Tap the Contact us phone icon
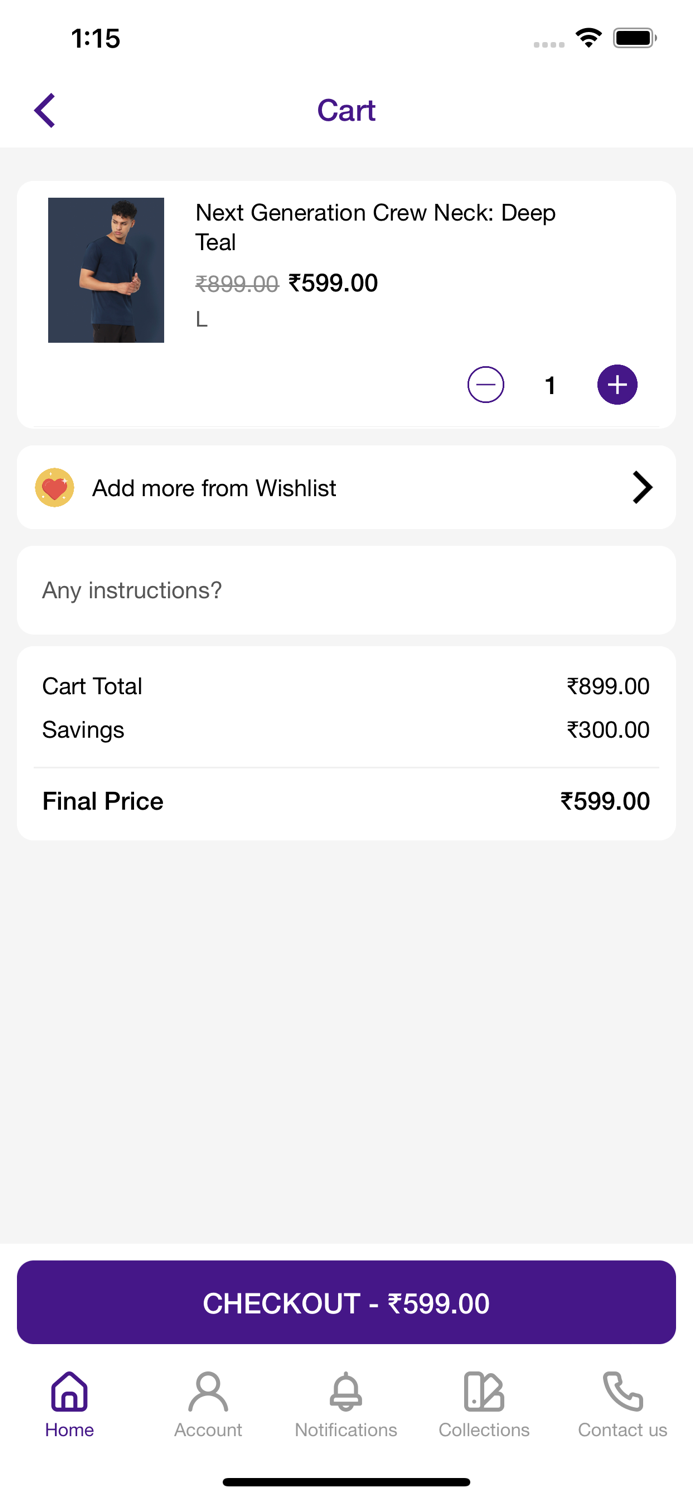 622,1390
